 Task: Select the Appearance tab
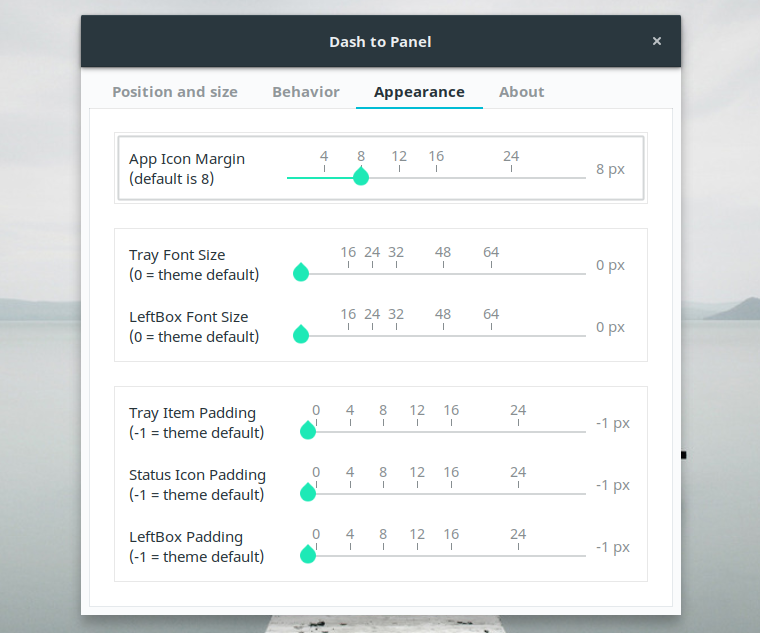(419, 92)
